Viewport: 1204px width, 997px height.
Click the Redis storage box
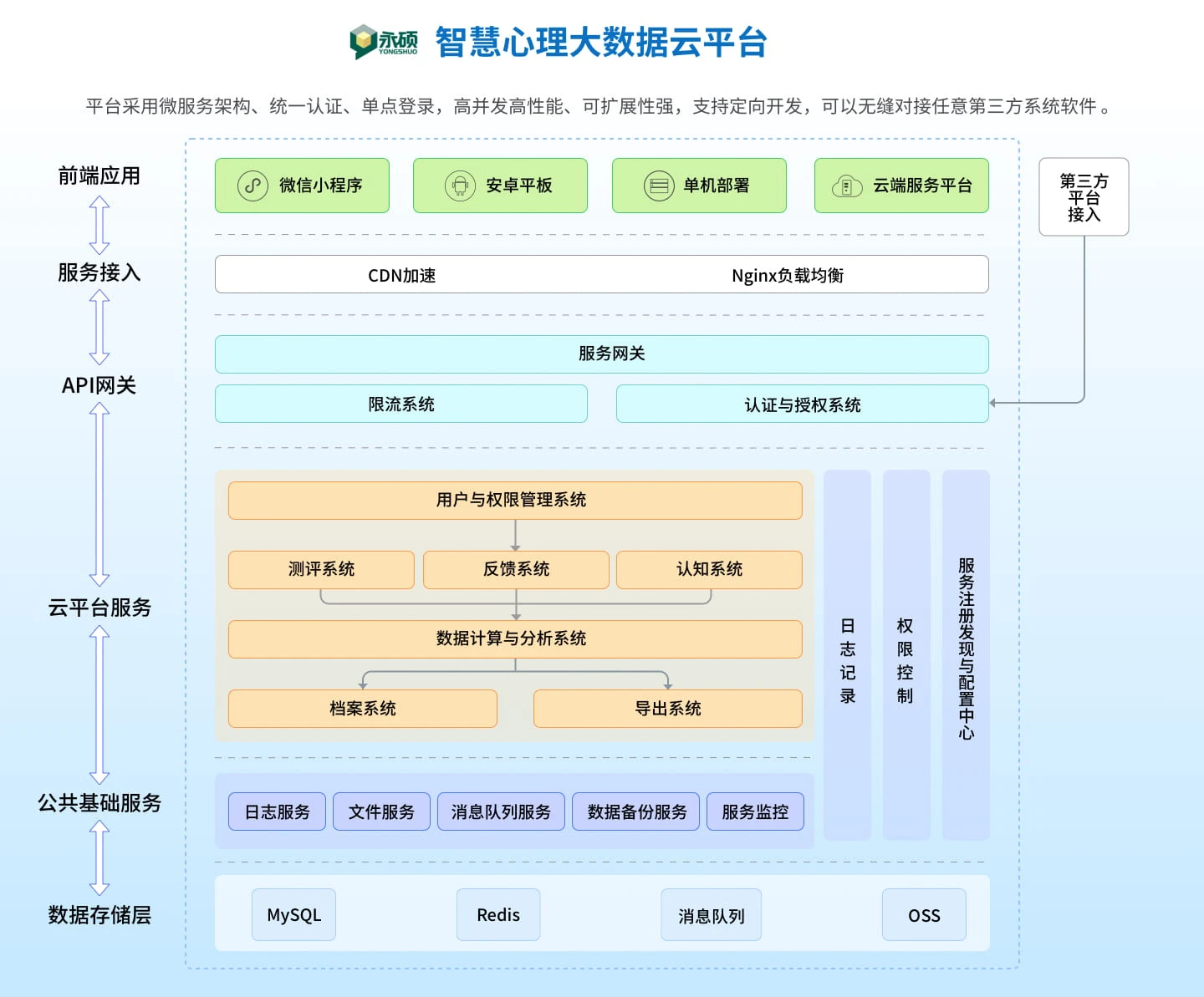coord(497,915)
